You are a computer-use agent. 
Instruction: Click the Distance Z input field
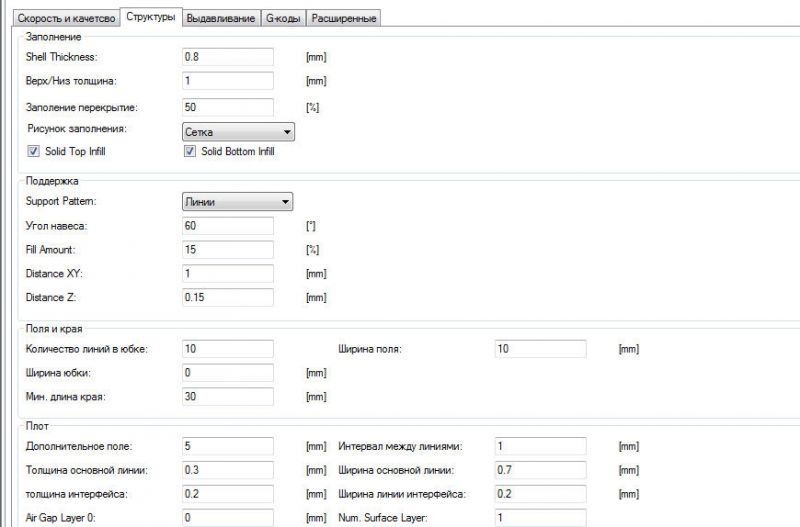click(228, 297)
